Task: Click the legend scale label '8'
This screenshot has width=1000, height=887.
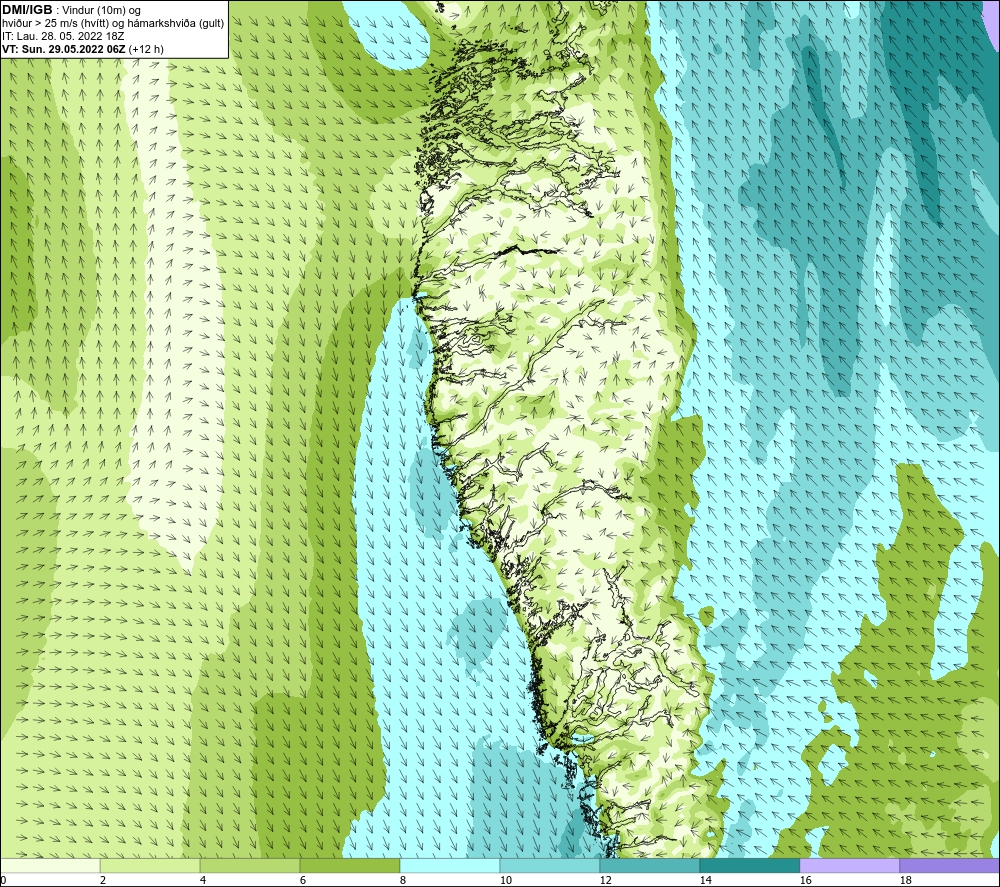Action: (x=402, y=881)
